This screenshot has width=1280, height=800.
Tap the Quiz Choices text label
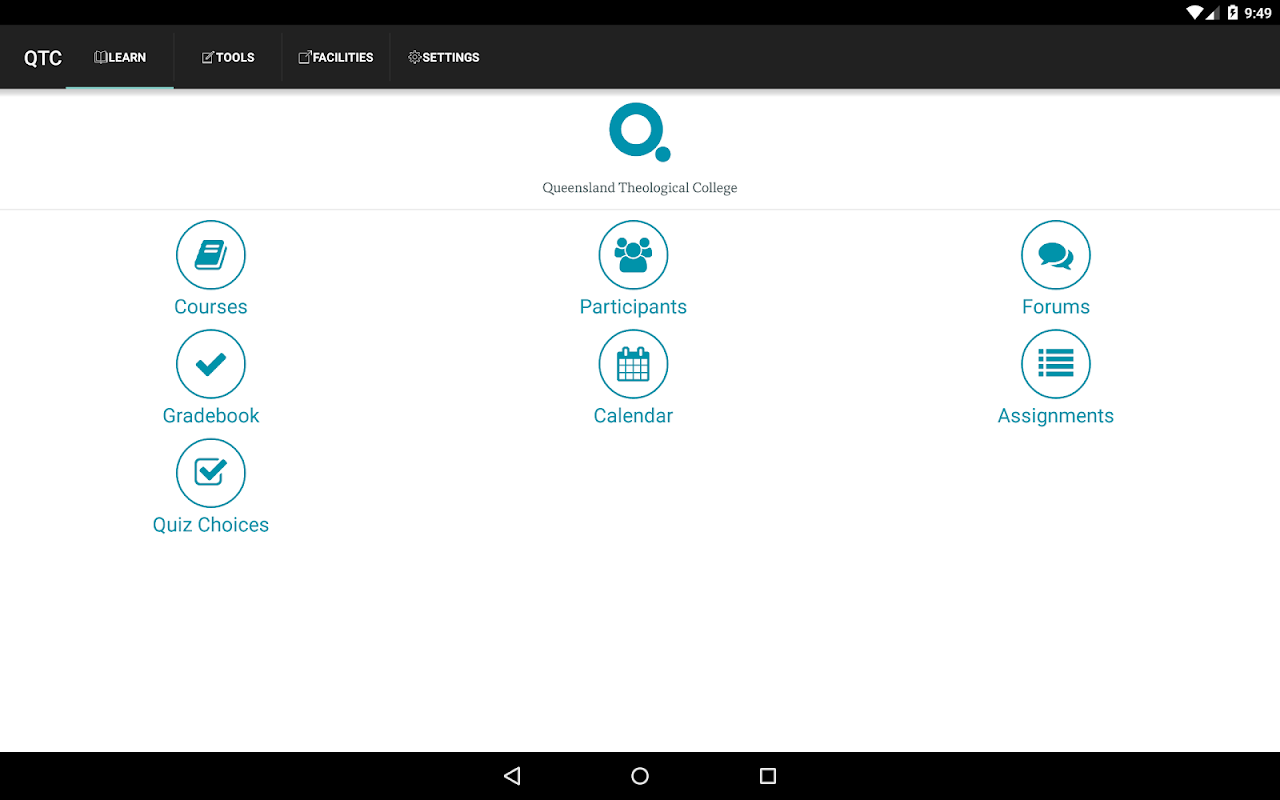pyautogui.click(x=211, y=525)
